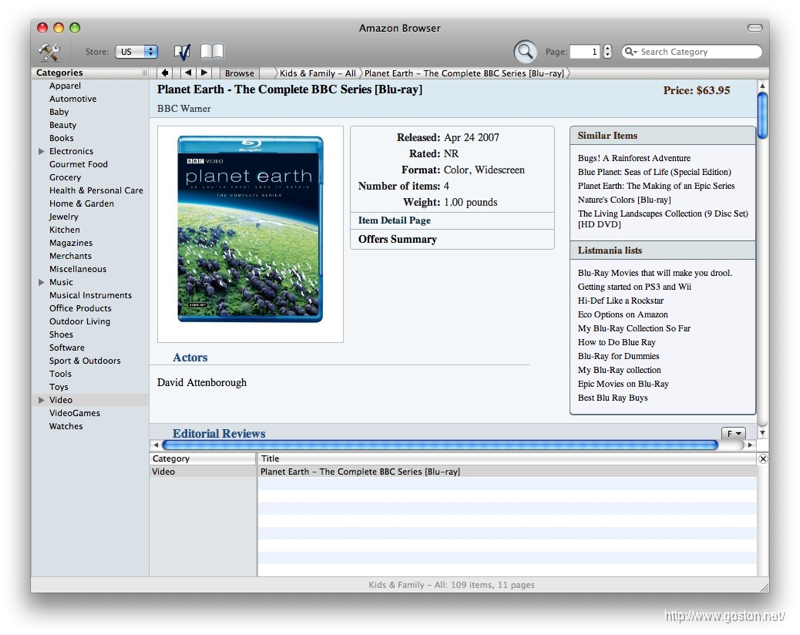Expand the Music category triangle

(41, 283)
